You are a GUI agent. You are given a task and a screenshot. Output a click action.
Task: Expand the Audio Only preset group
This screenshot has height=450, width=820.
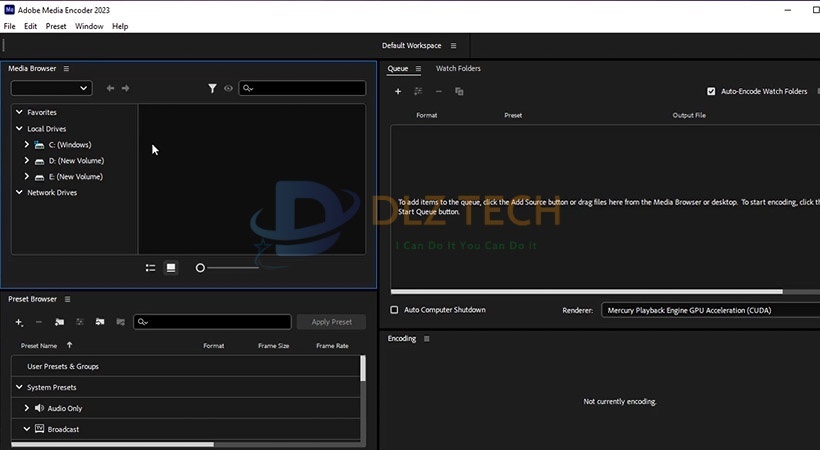pos(27,408)
